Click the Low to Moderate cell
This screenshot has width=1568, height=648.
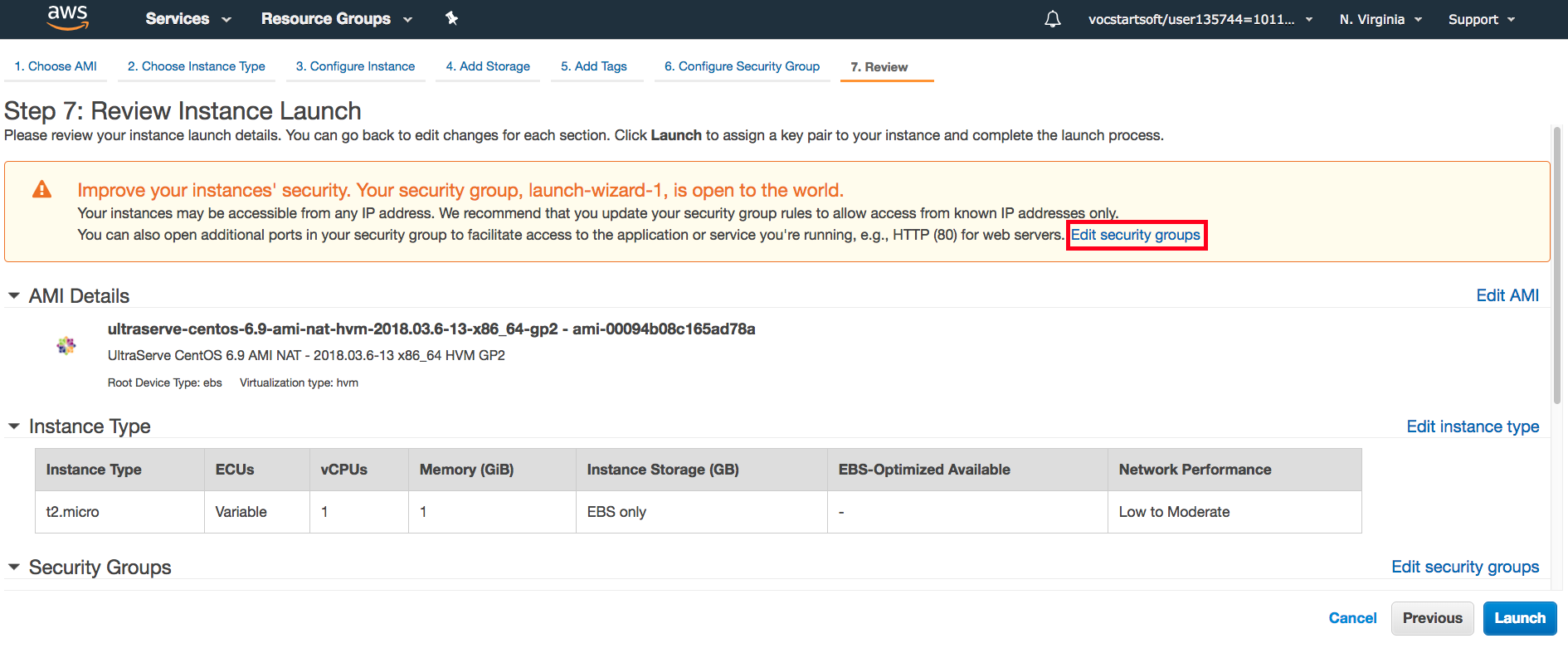[x=1234, y=512]
